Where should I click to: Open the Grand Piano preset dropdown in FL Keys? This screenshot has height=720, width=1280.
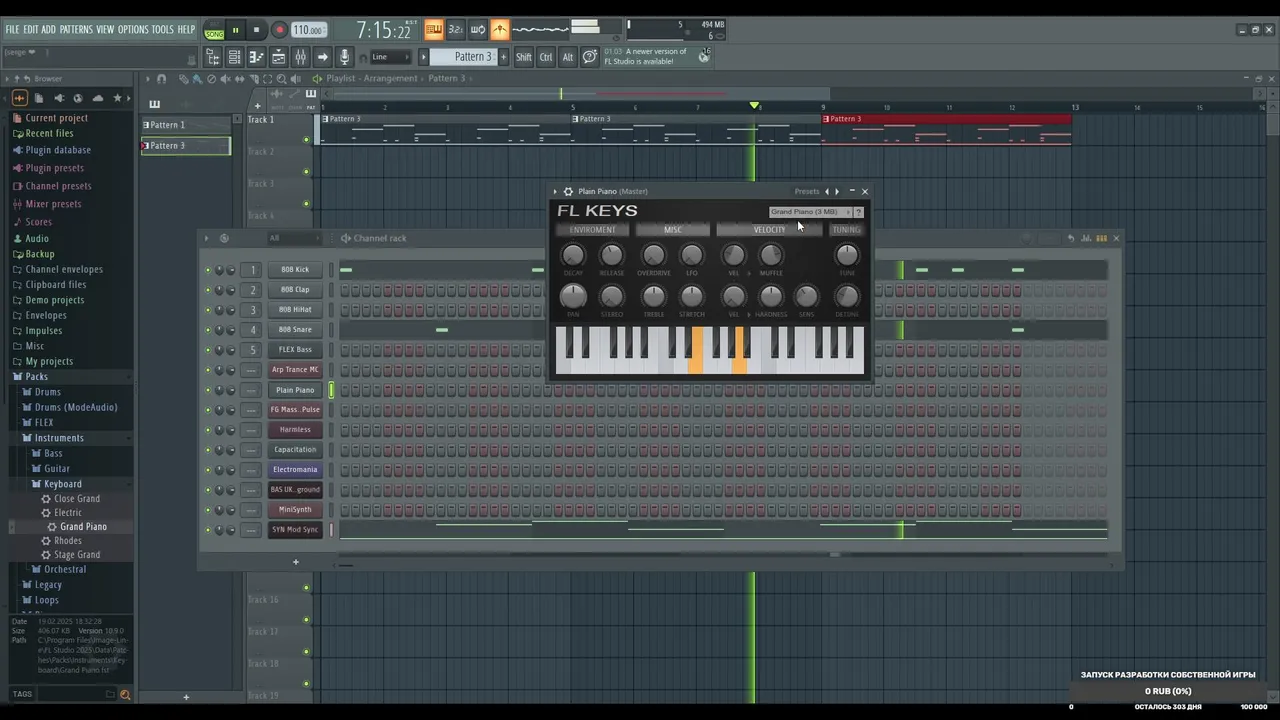[x=810, y=212]
